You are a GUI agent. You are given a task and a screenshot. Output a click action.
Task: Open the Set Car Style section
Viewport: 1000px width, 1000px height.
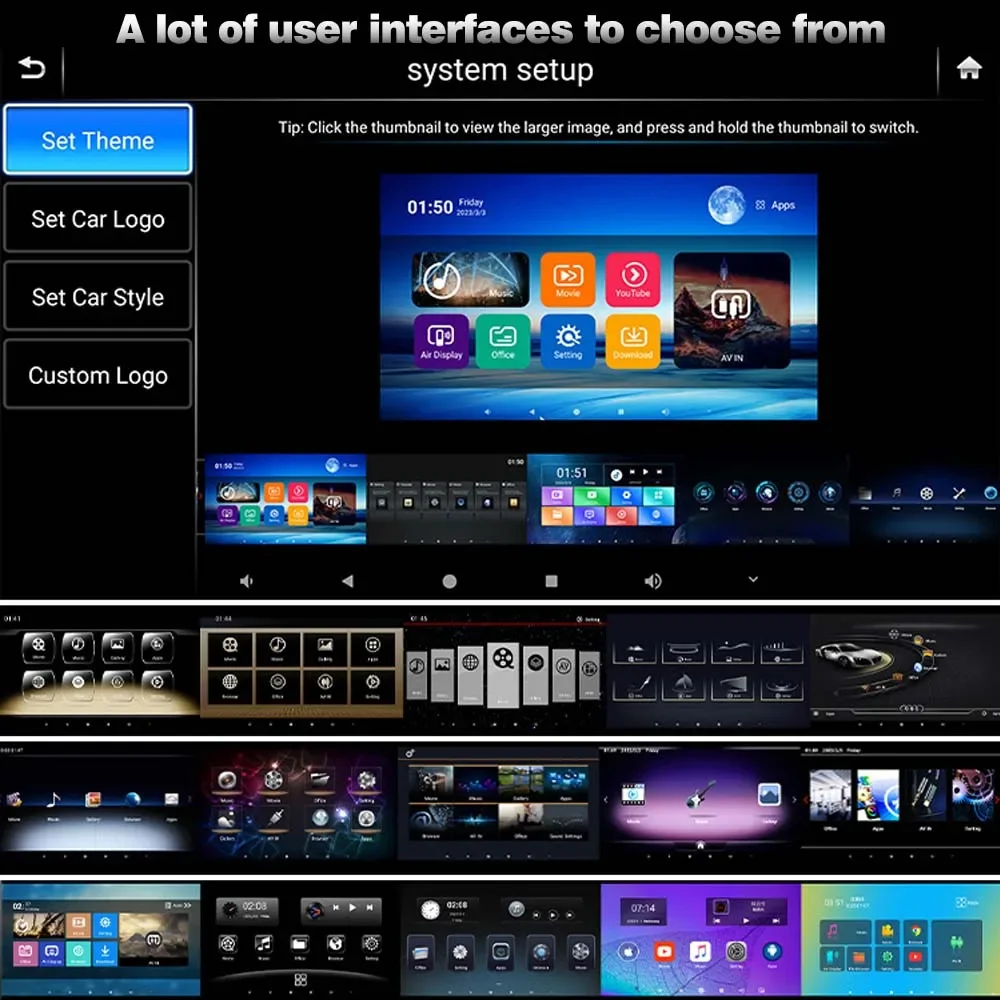[98, 297]
